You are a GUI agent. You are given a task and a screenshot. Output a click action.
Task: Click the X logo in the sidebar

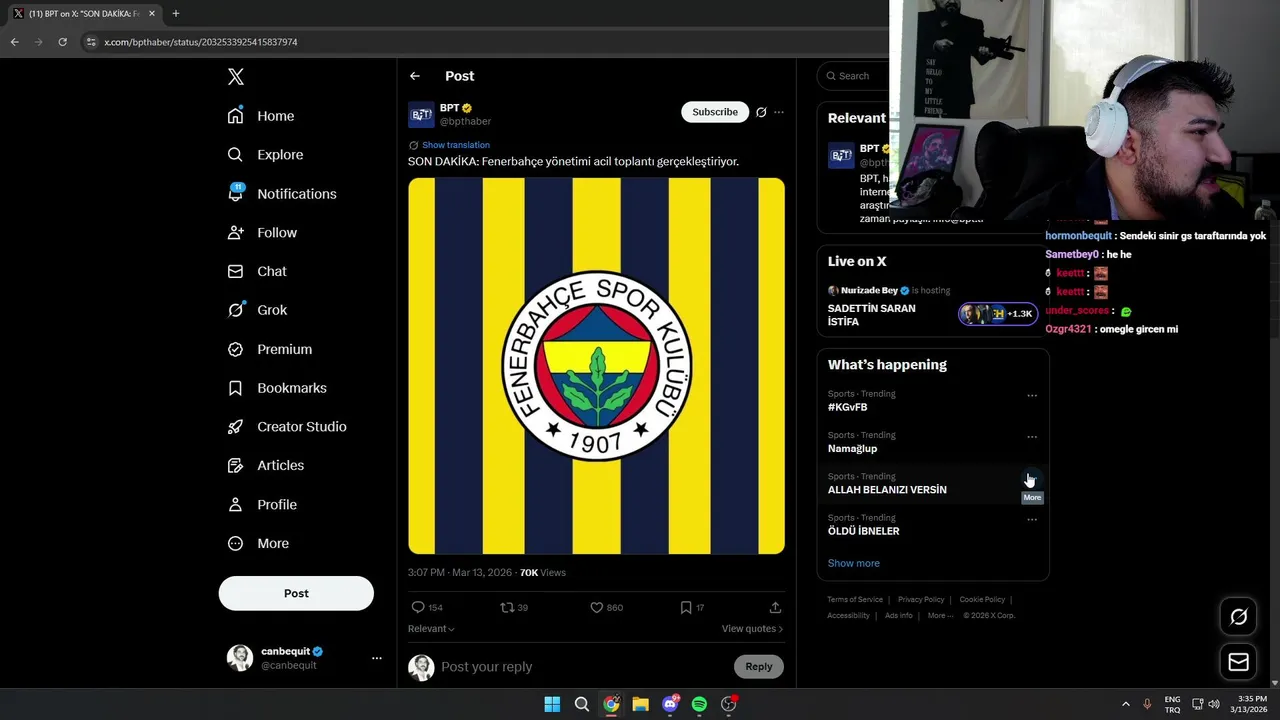[x=235, y=77]
